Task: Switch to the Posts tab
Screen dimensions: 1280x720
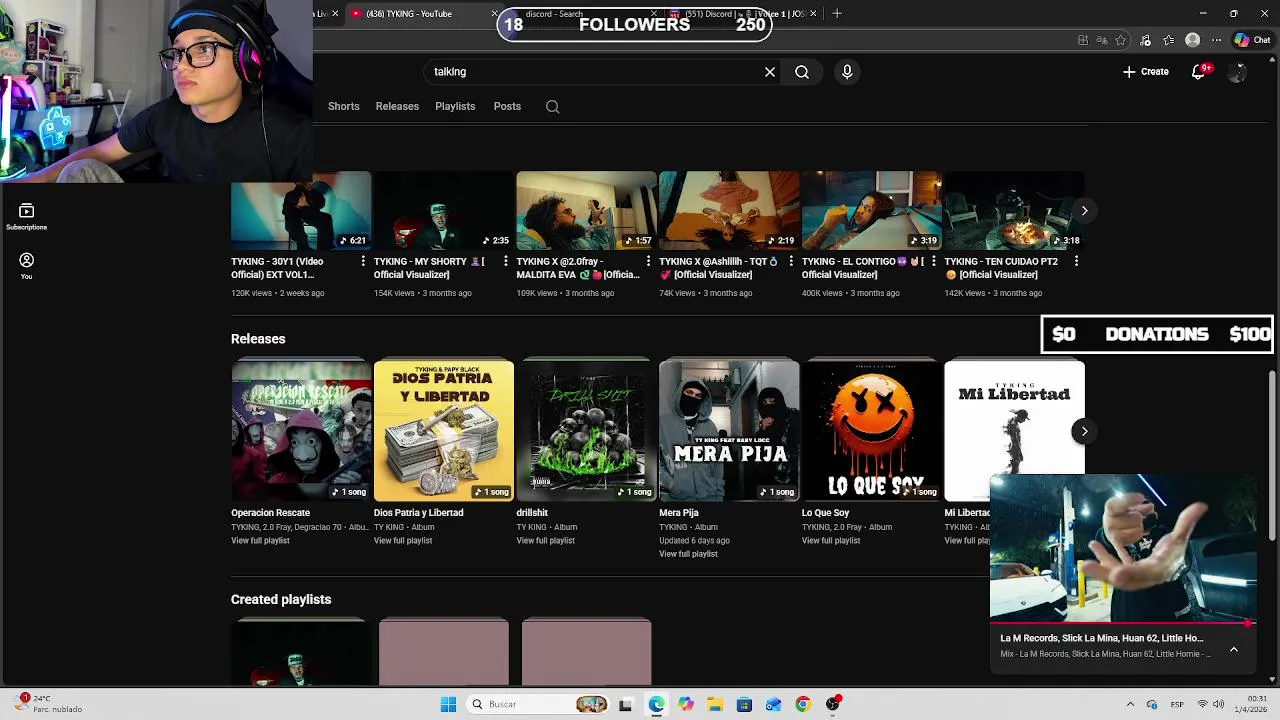Action: click(x=507, y=106)
